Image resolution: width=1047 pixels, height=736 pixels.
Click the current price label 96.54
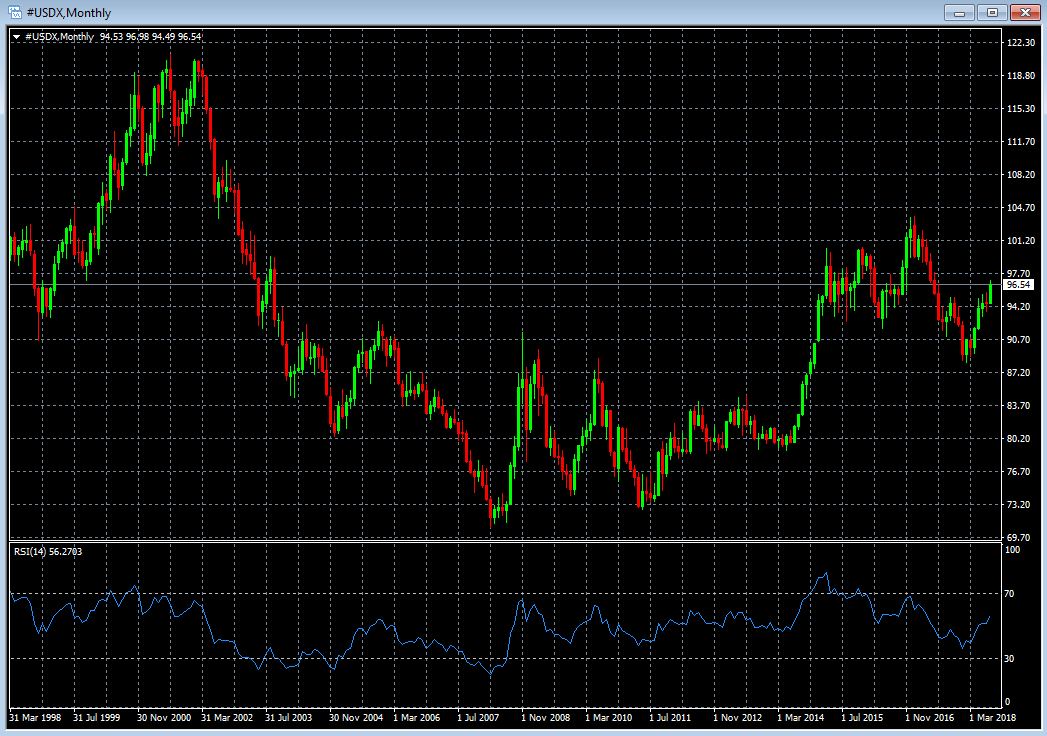coord(1018,285)
